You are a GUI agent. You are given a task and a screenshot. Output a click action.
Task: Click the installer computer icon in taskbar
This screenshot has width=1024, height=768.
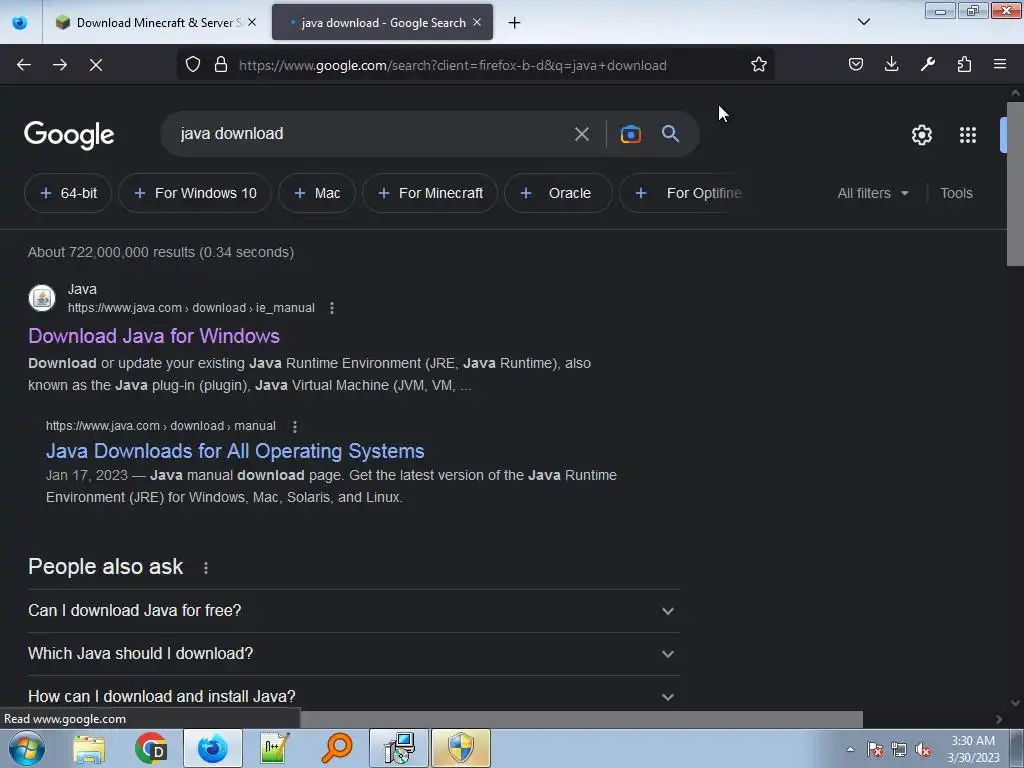tap(399, 748)
